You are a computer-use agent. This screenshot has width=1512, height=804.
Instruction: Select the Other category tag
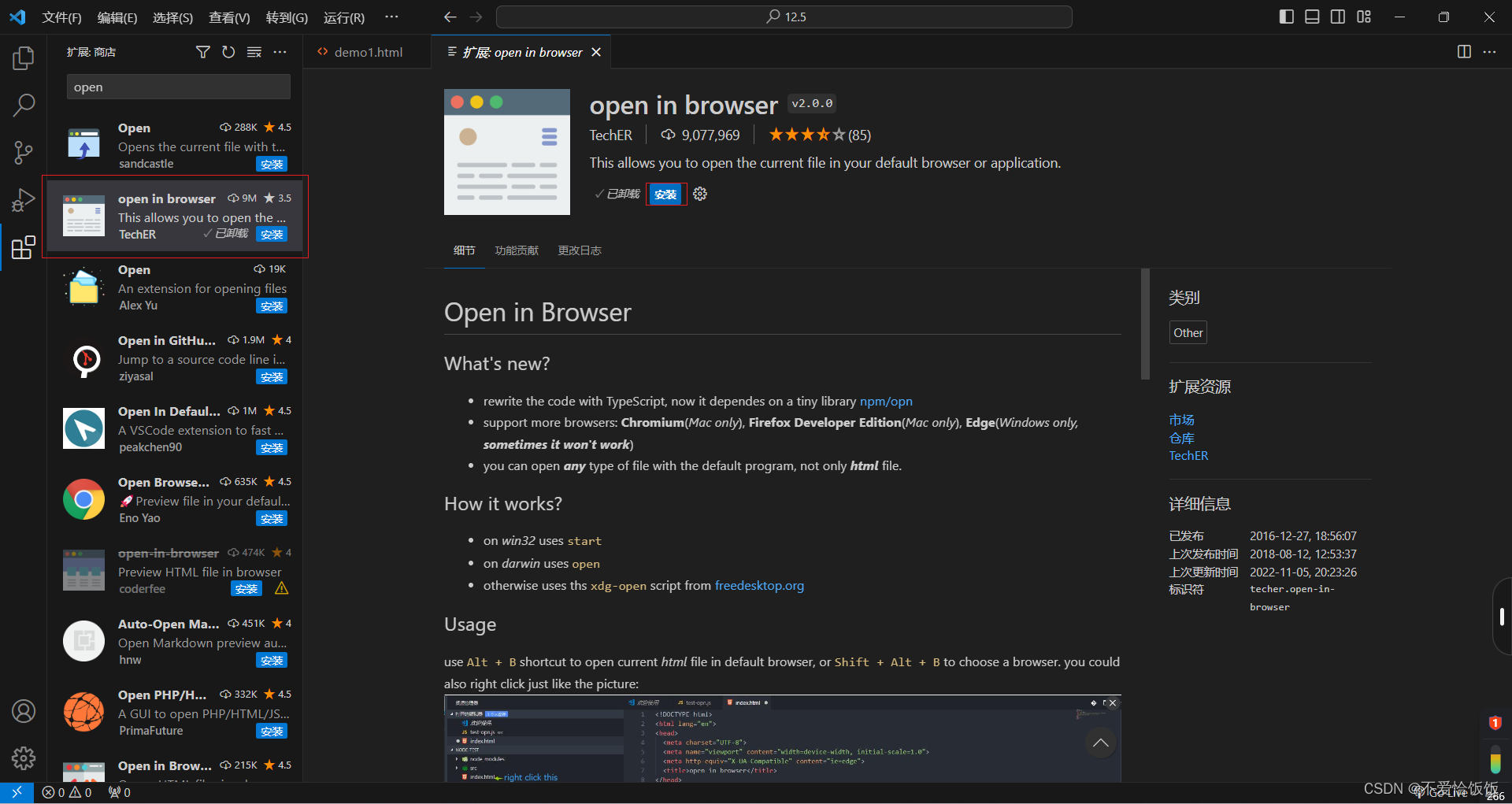coord(1188,332)
